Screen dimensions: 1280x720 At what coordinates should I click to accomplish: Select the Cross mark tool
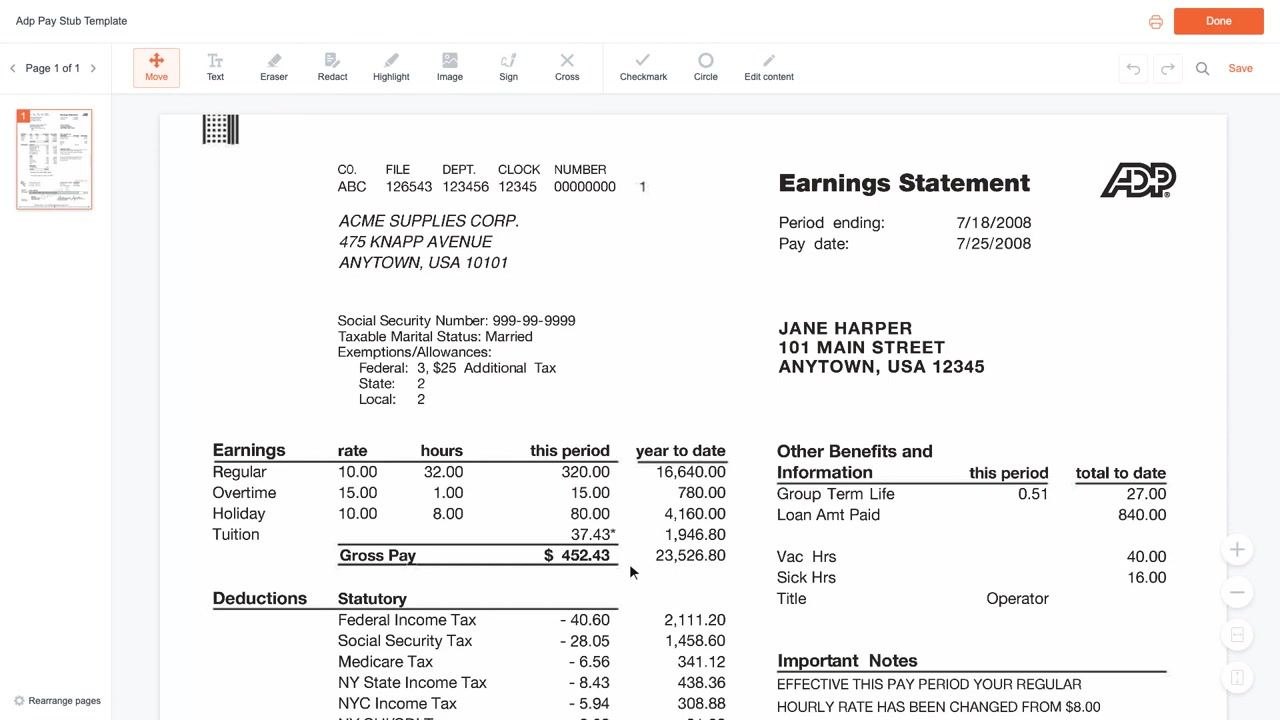tap(567, 67)
